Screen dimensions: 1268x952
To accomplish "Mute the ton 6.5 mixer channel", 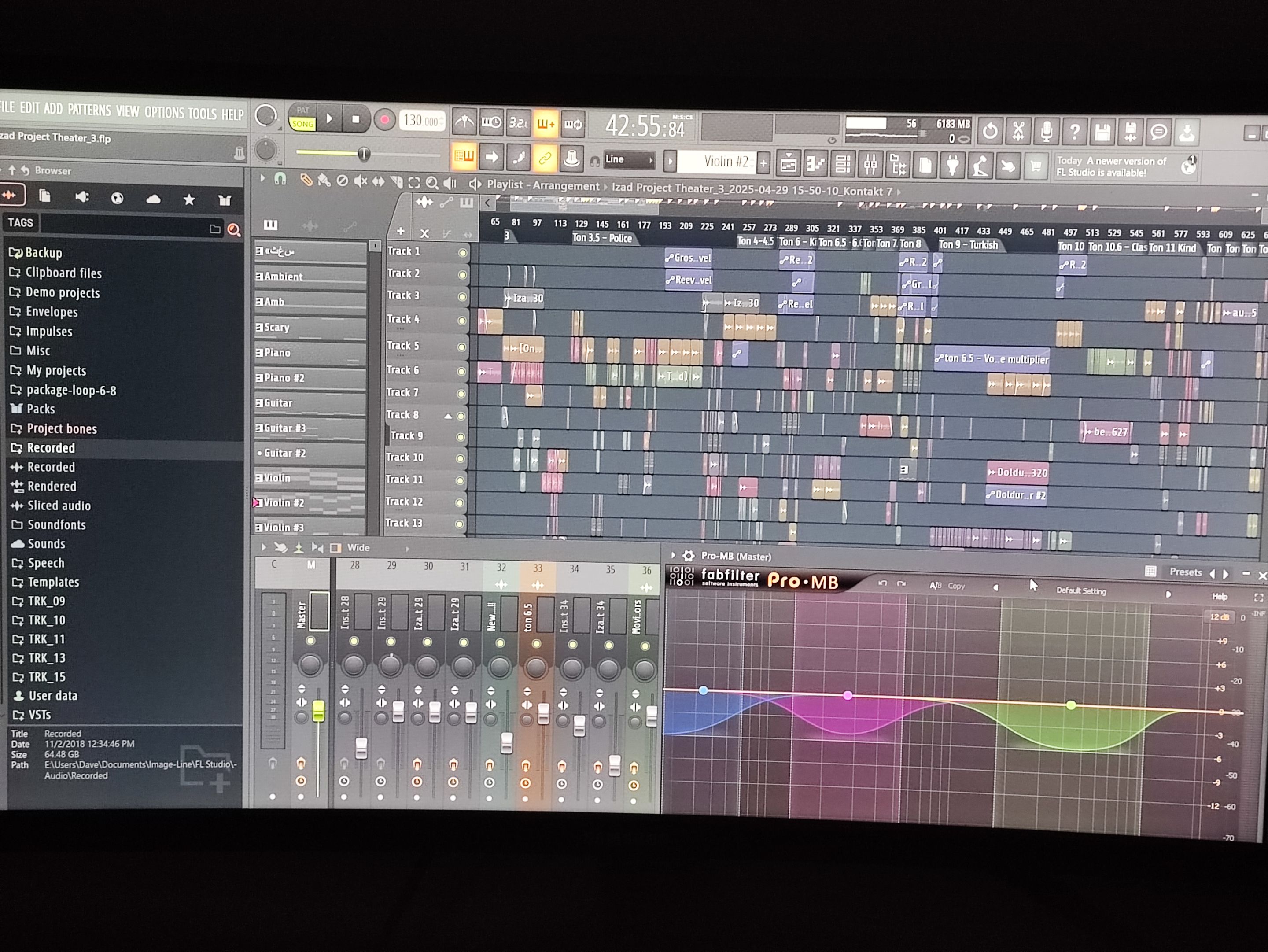I will pos(536,644).
